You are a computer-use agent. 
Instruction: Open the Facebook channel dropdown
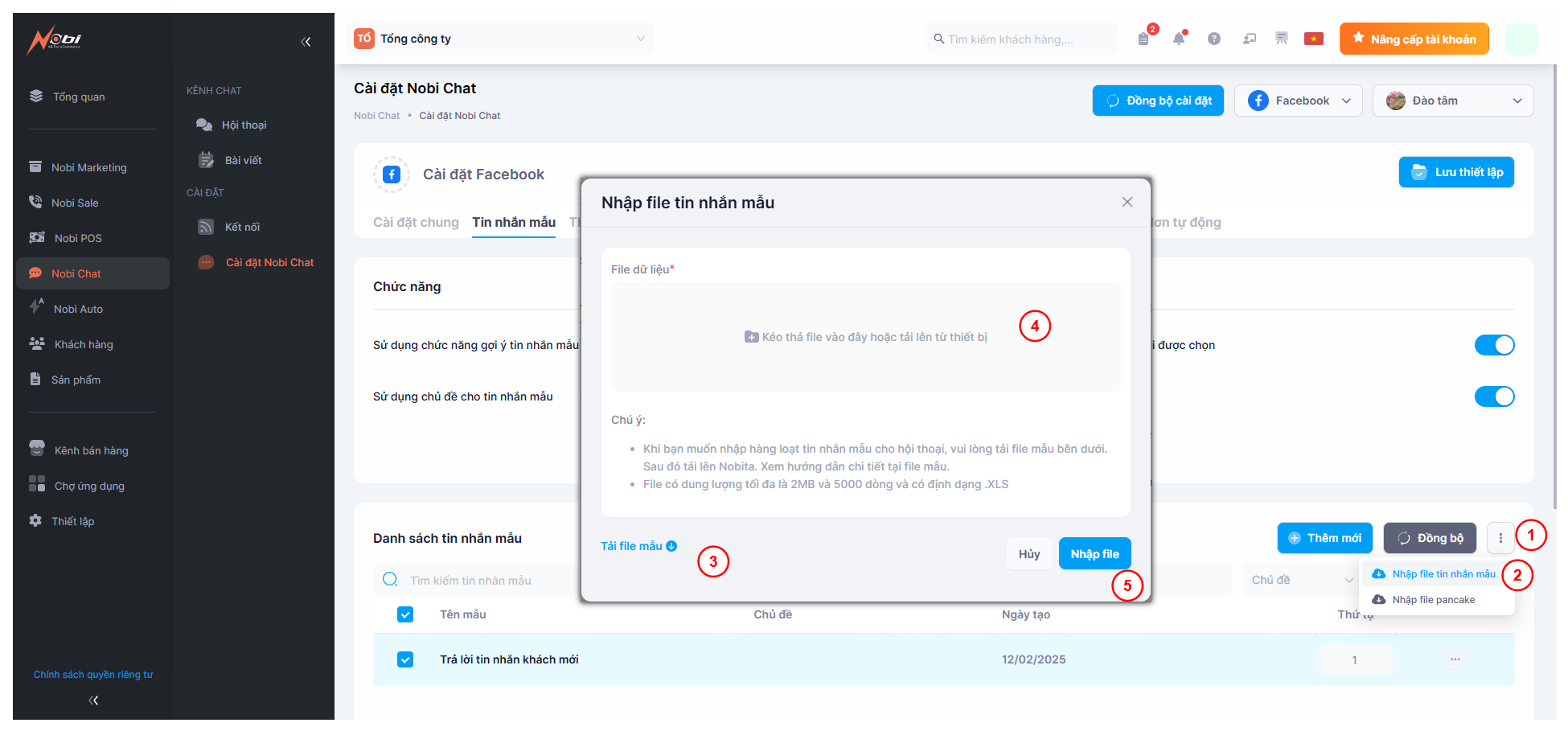[1298, 101]
